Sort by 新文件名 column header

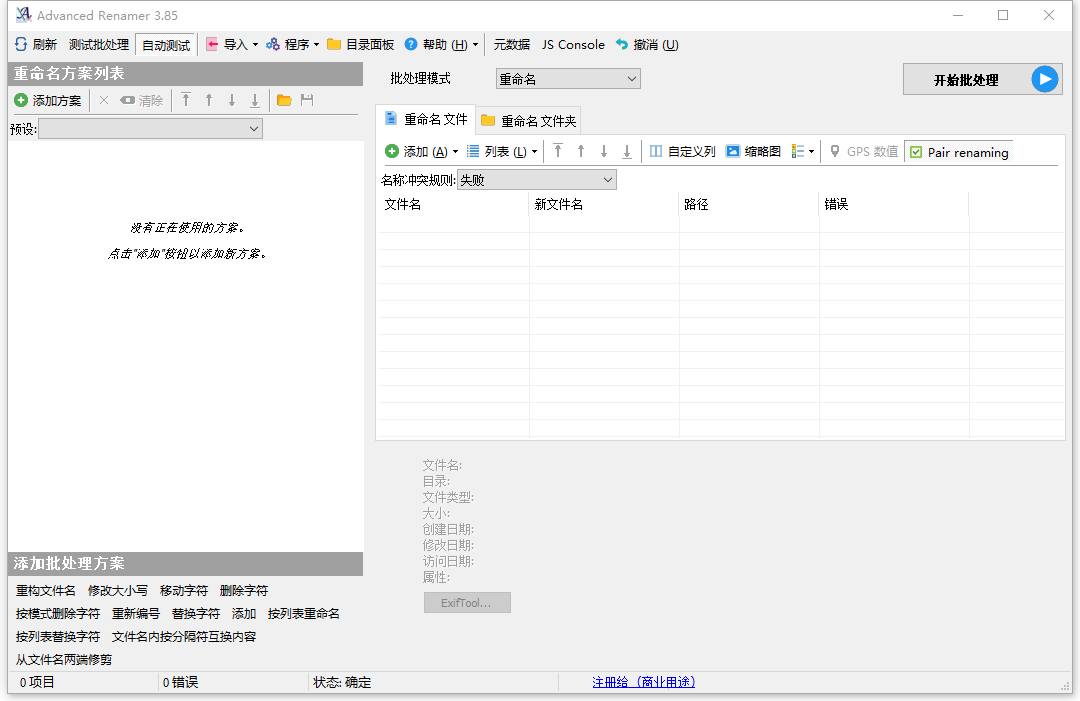click(x=604, y=205)
